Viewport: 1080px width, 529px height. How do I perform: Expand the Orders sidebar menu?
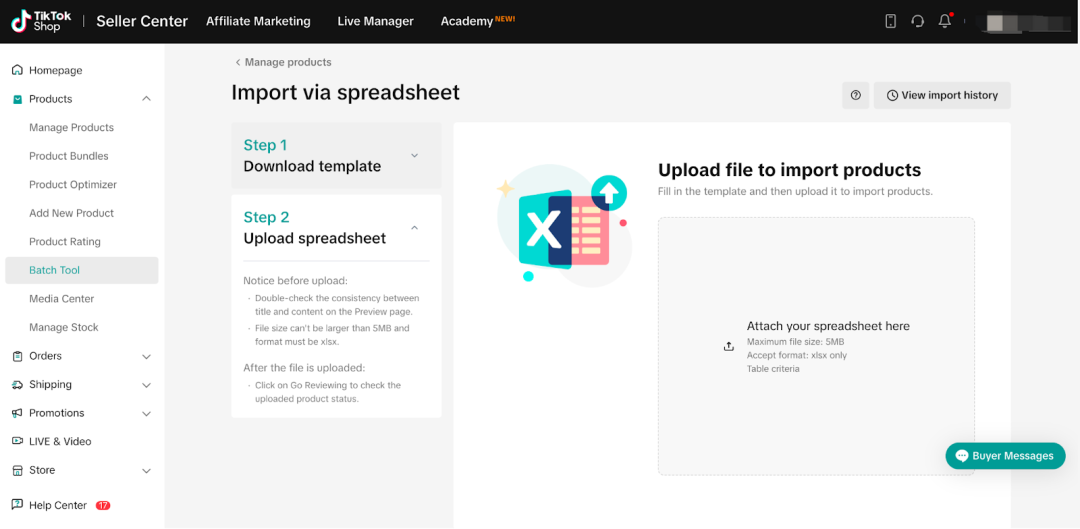(x=146, y=356)
